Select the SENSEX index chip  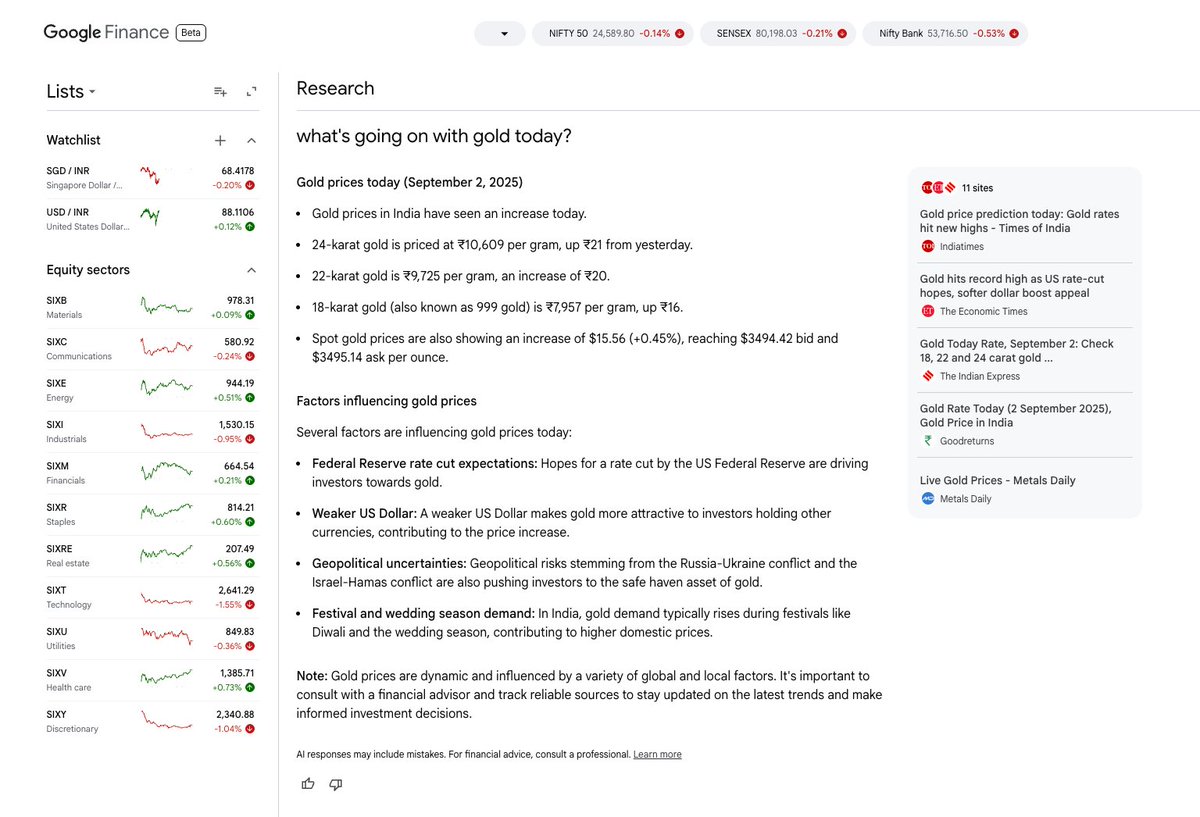point(779,33)
